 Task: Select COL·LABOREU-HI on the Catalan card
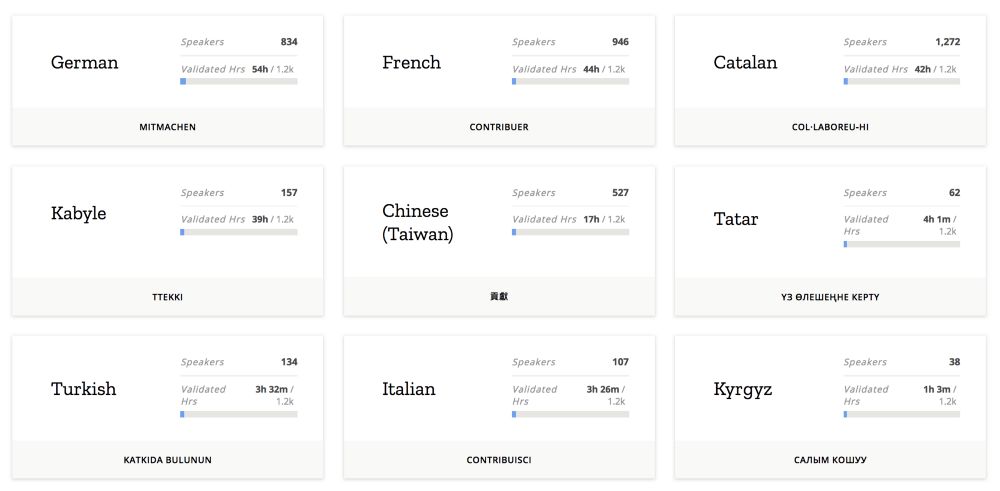coord(830,127)
